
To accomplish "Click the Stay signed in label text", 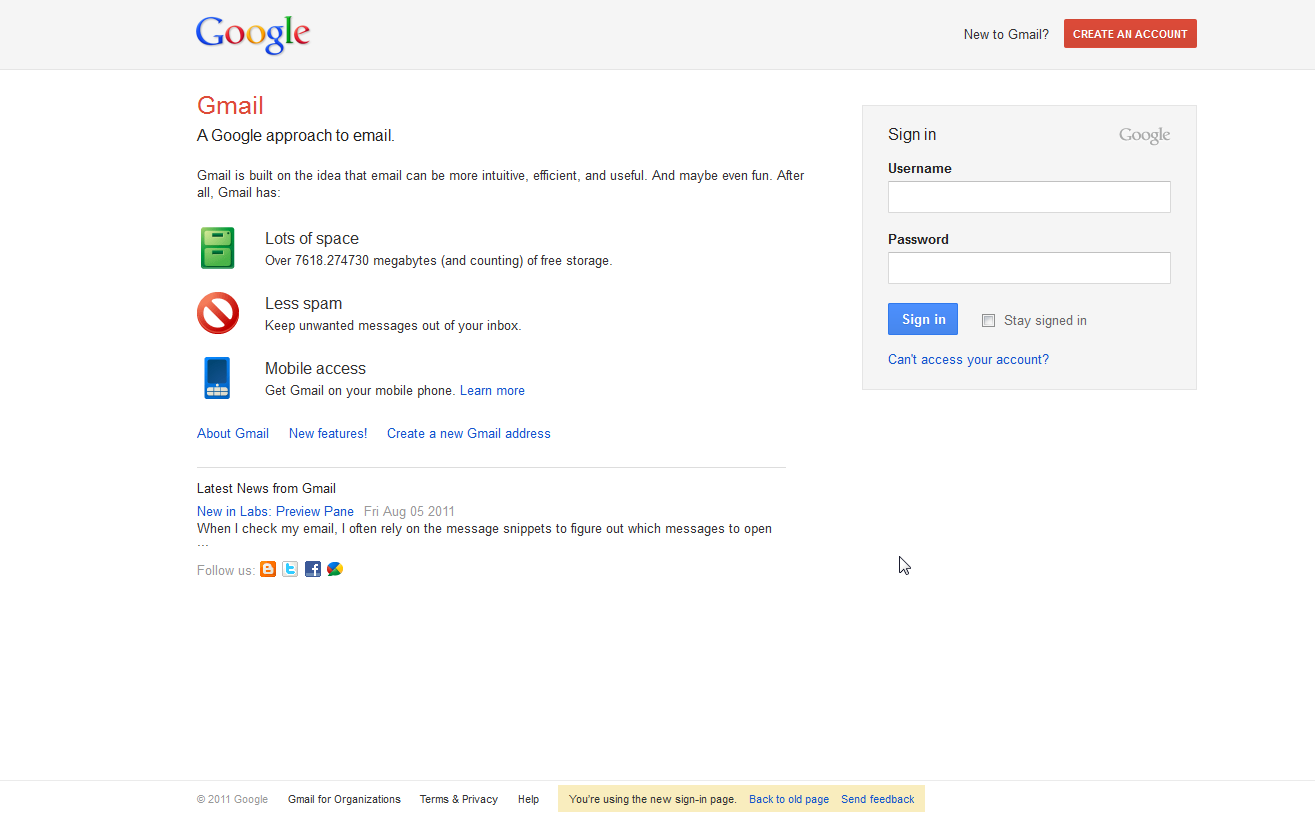I will [x=1045, y=321].
